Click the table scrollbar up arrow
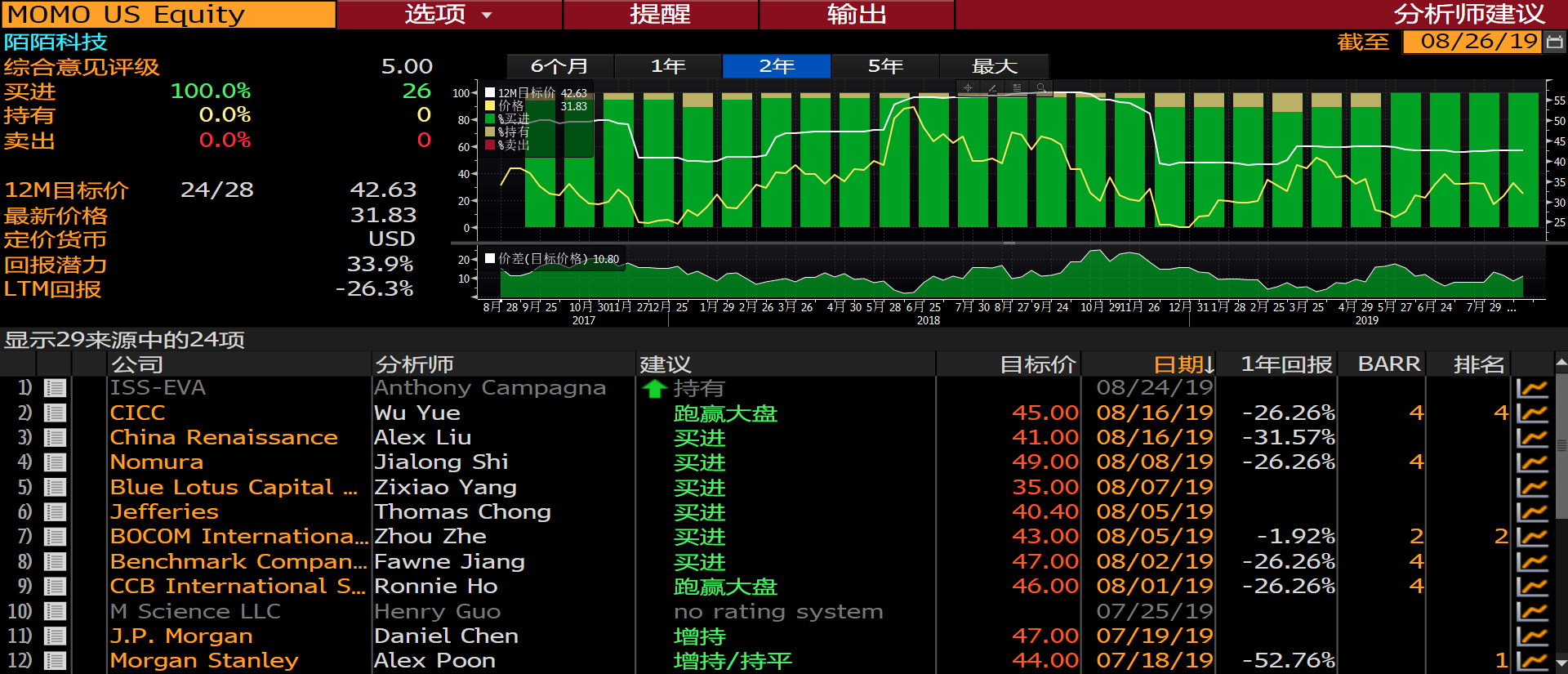Image resolution: width=1568 pixels, height=674 pixels. [x=1561, y=361]
